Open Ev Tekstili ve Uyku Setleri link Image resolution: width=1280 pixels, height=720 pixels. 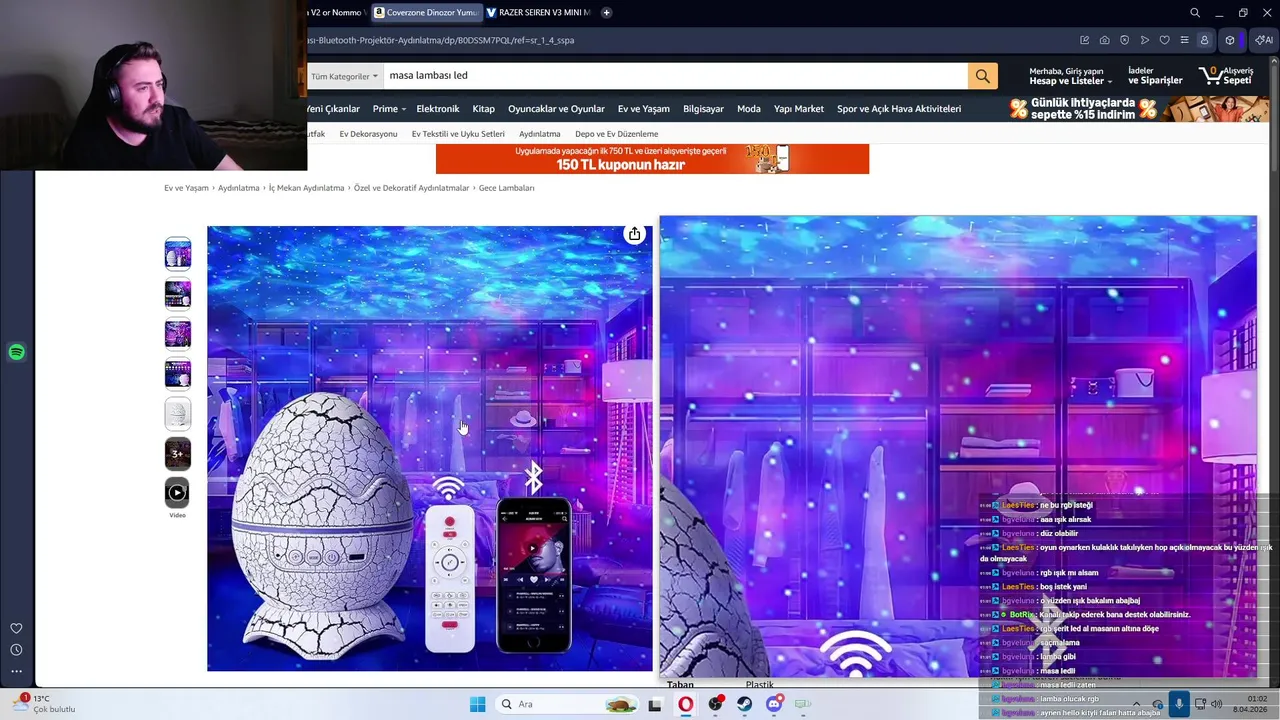(458, 134)
